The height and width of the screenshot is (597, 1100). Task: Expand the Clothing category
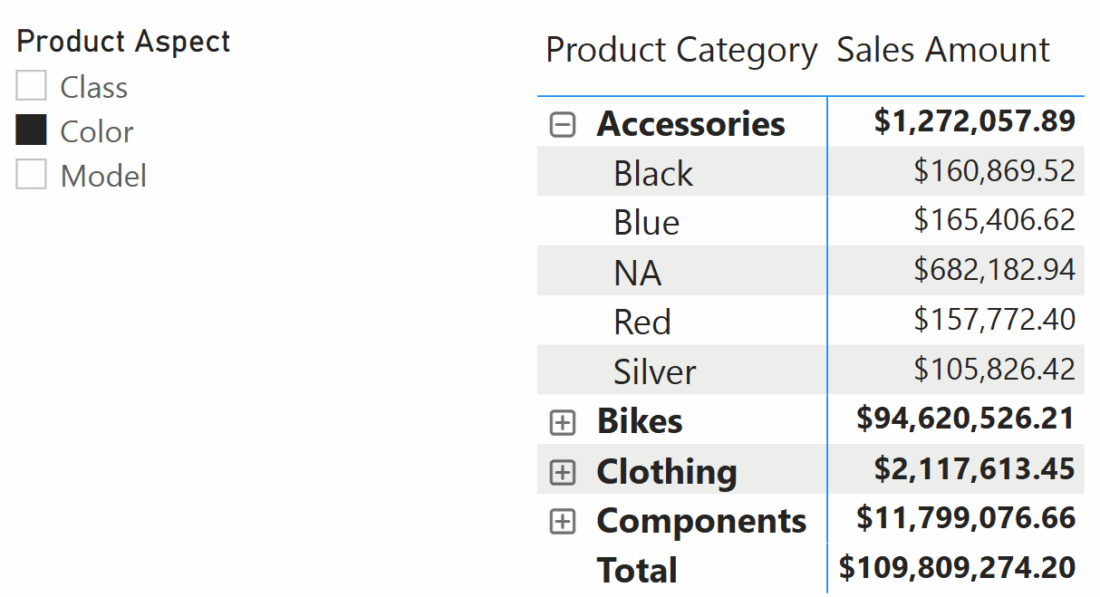pyautogui.click(x=562, y=472)
